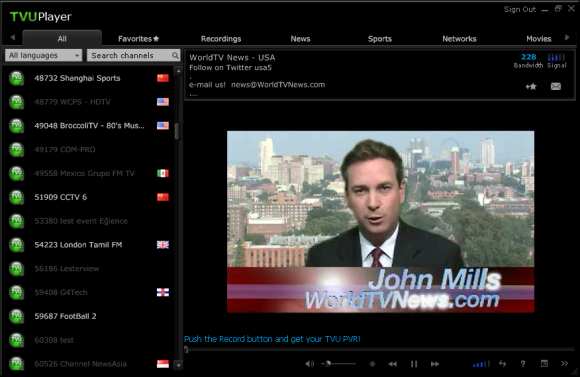Click Singapore flag on Channel NewsAsia row
The width and height of the screenshot is (580, 377).
(163, 364)
